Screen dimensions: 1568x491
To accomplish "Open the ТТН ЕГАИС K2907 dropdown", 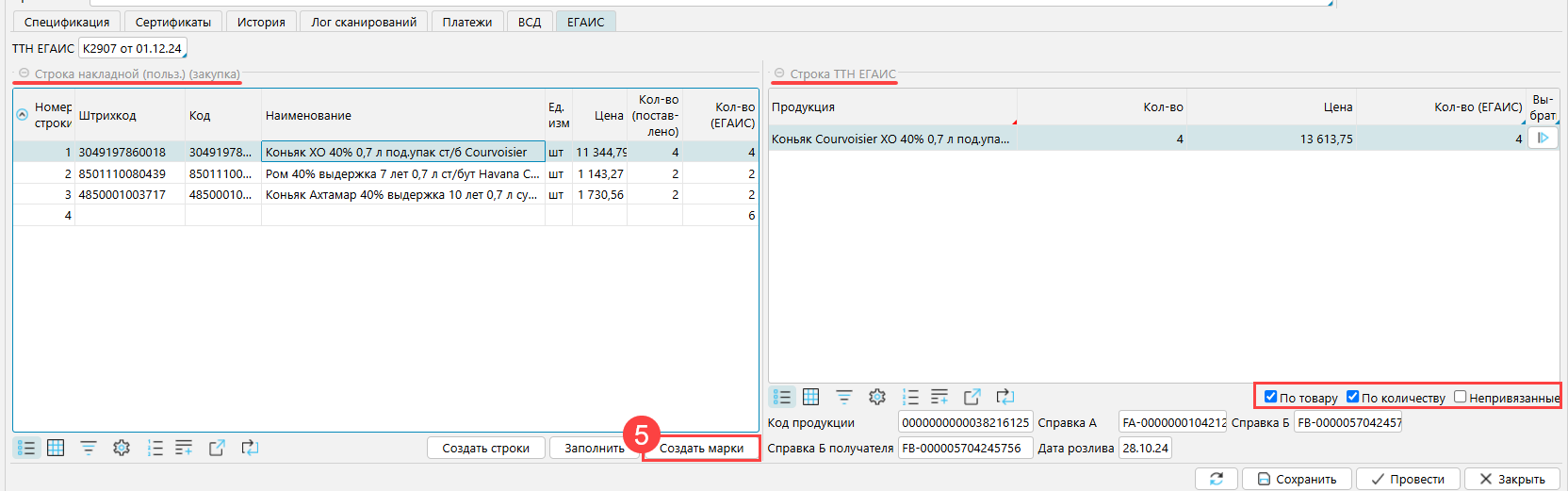I will [133, 48].
